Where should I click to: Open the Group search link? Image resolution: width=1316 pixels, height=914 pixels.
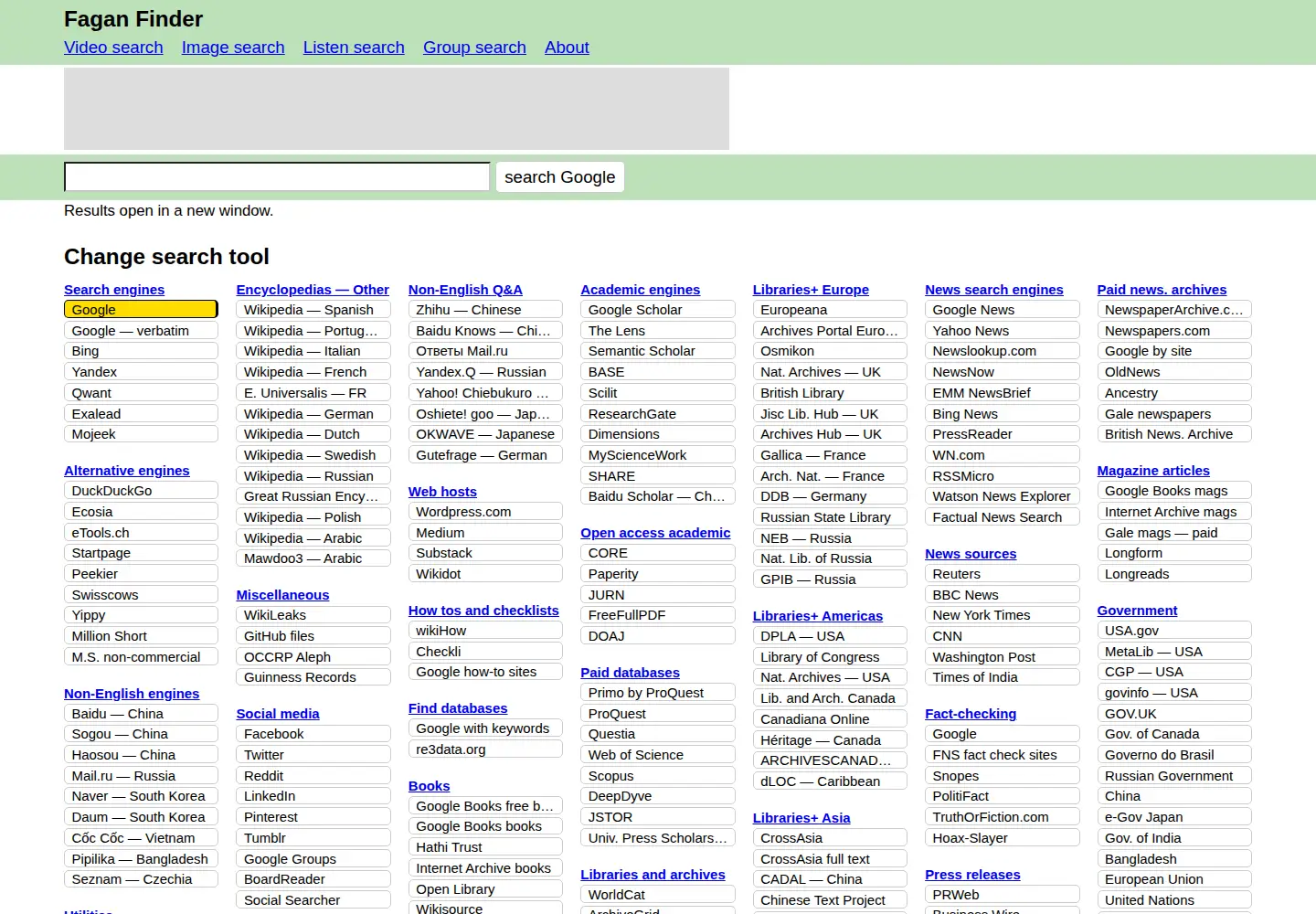click(x=474, y=48)
